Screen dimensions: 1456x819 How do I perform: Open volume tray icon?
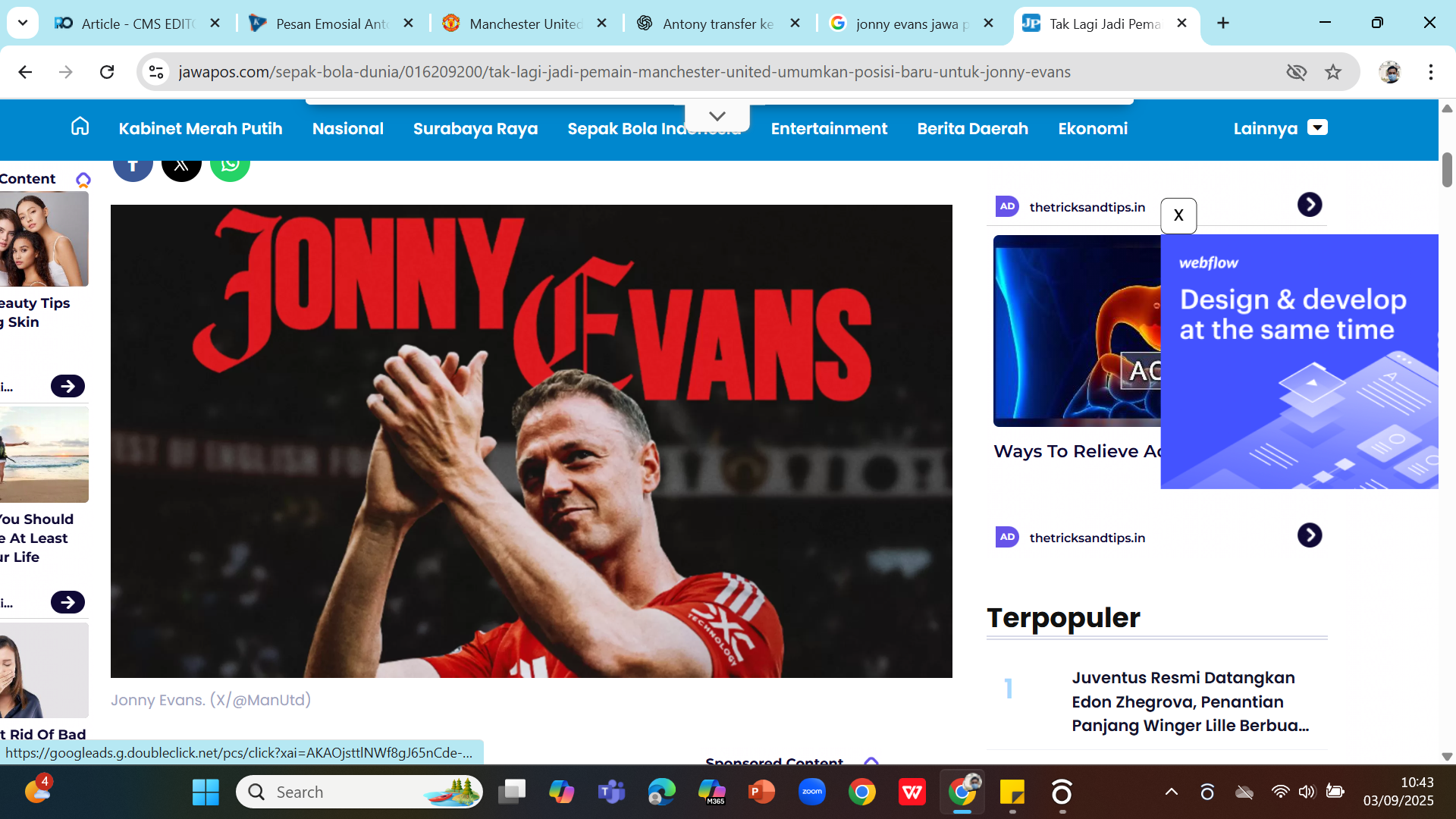(1307, 792)
